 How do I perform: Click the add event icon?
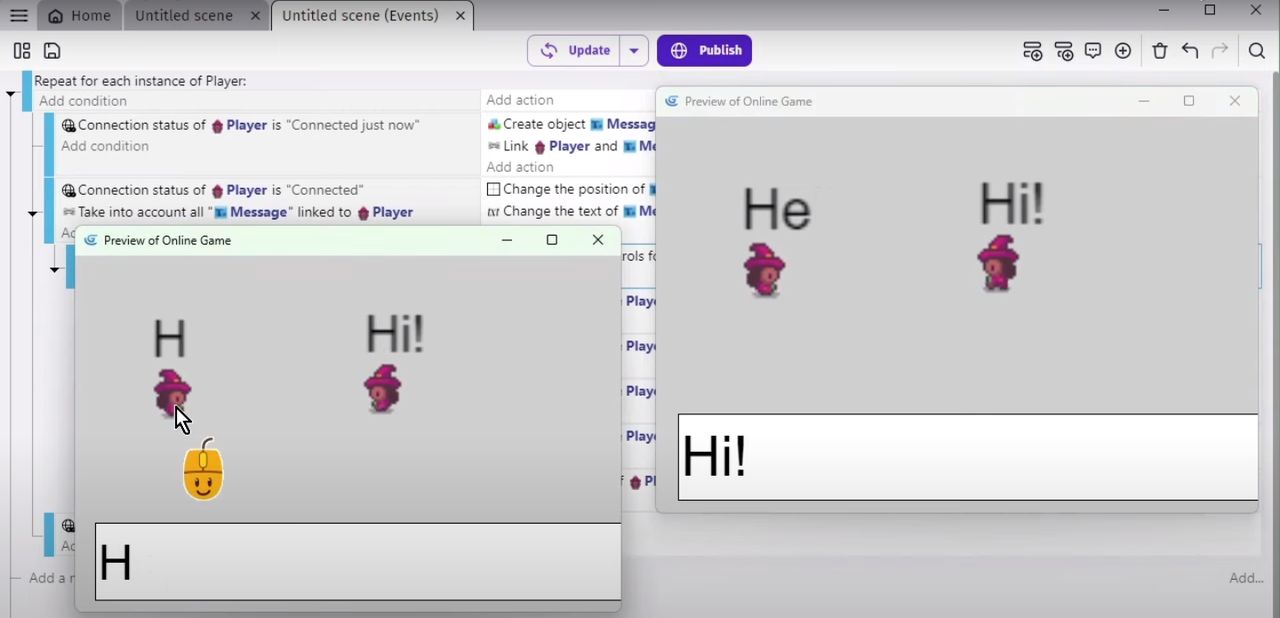point(1032,51)
